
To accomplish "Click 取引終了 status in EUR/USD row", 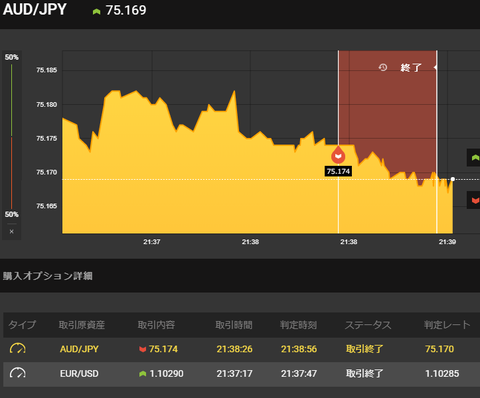I will click(x=365, y=374).
